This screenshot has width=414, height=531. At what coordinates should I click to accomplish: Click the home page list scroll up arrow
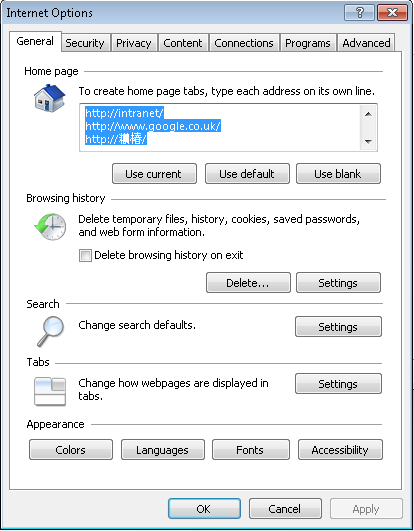coord(368,114)
